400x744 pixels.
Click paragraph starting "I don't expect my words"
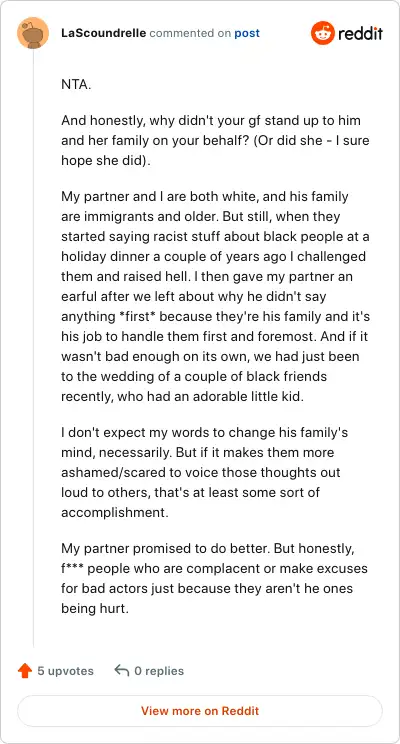click(x=206, y=472)
